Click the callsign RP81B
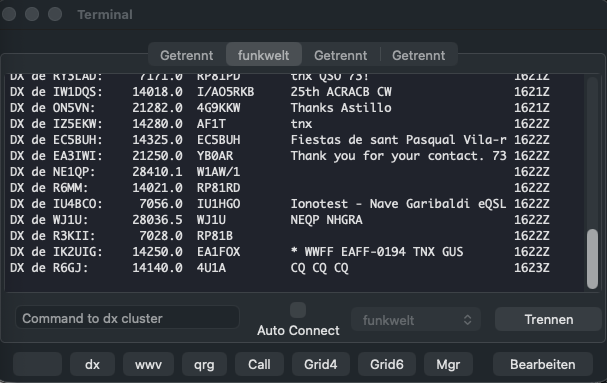 coord(215,236)
